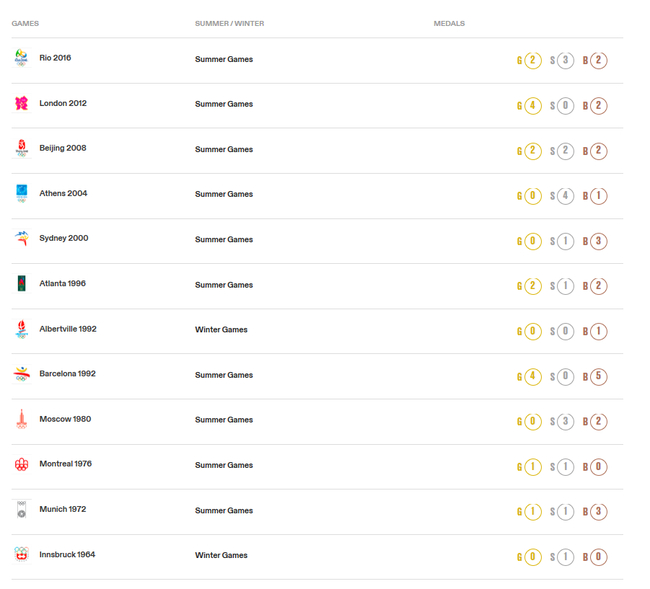Click the Barcelona 1992 bronze medal count
The width and height of the screenshot is (650, 589).
tap(599, 376)
